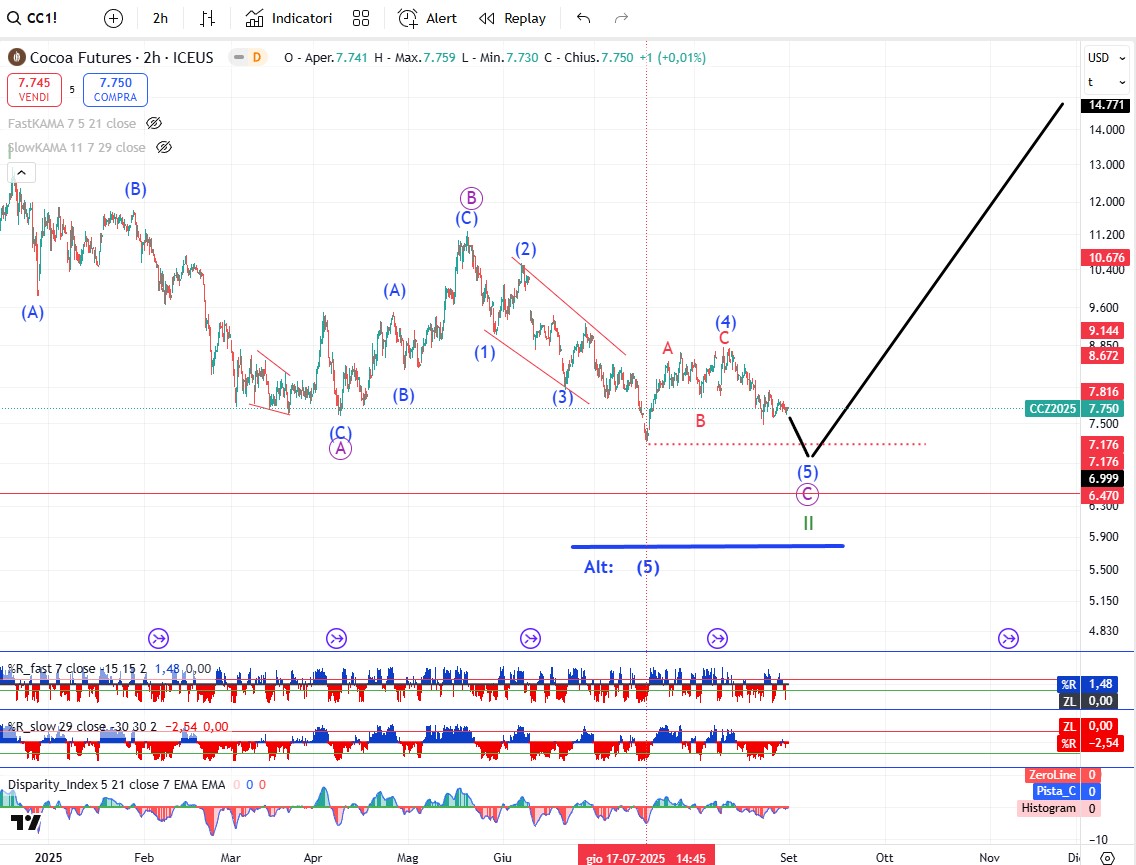Toggle the D data-mode badge beside ICEUS
1136x865 pixels.
click(x=257, y=57)
